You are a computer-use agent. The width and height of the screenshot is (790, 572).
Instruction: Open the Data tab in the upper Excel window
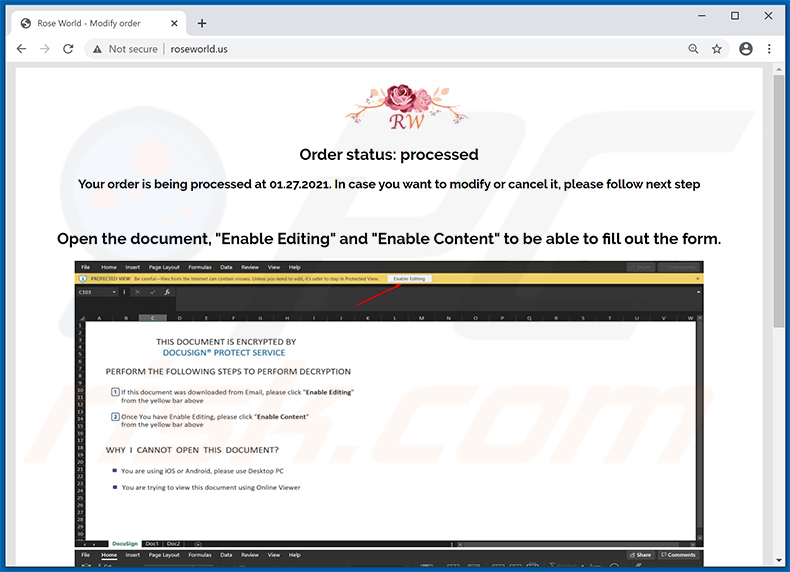pyautogui.click(x=226, y=267)
